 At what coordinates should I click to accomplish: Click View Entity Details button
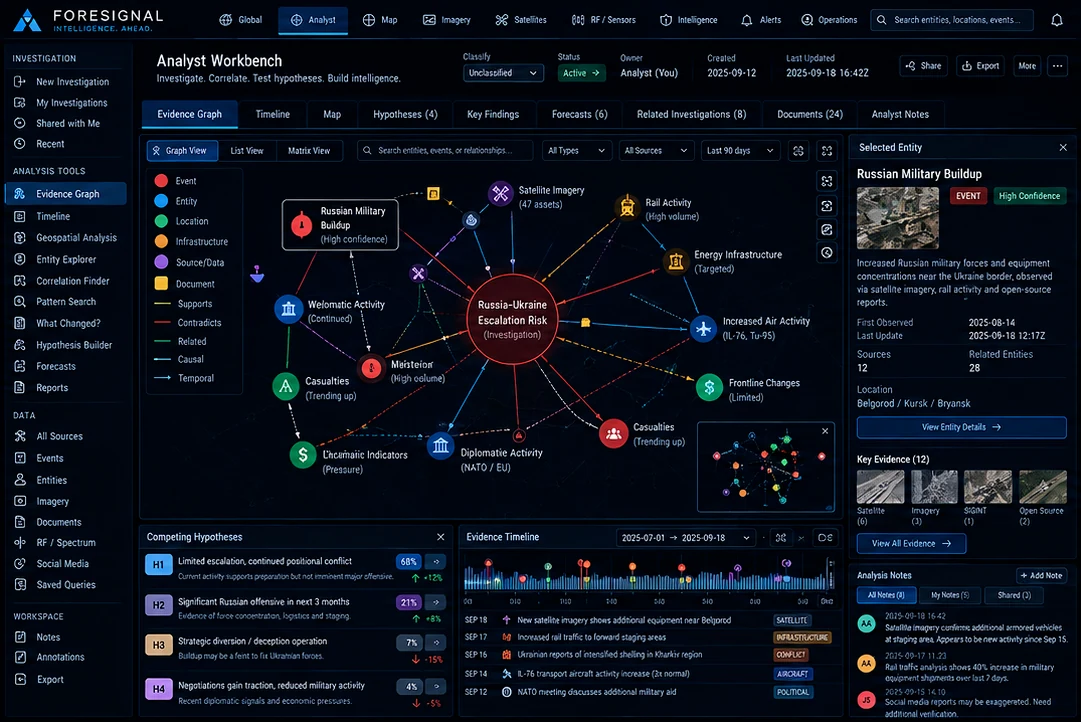click(961, 428)
